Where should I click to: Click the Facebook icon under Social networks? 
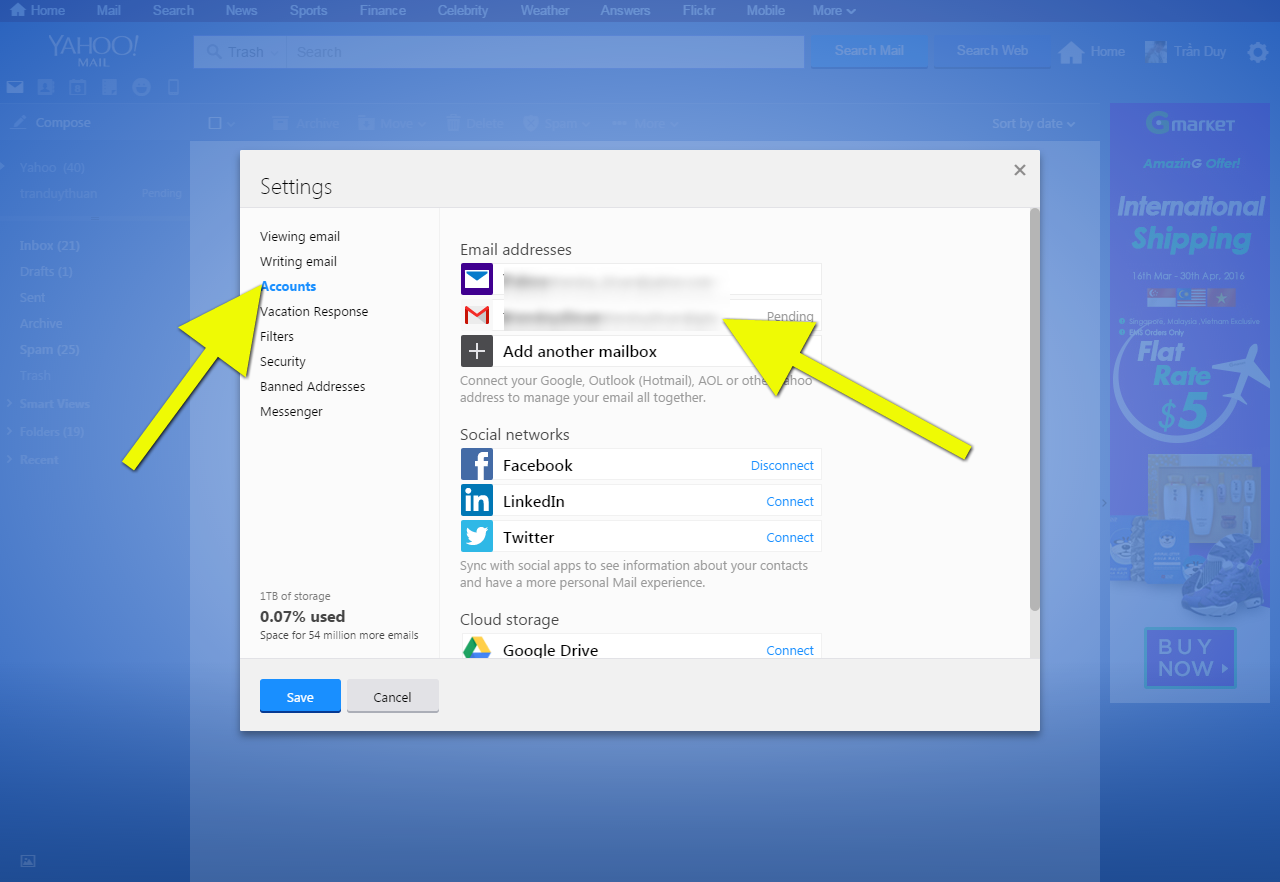click(x=477, y=465)
